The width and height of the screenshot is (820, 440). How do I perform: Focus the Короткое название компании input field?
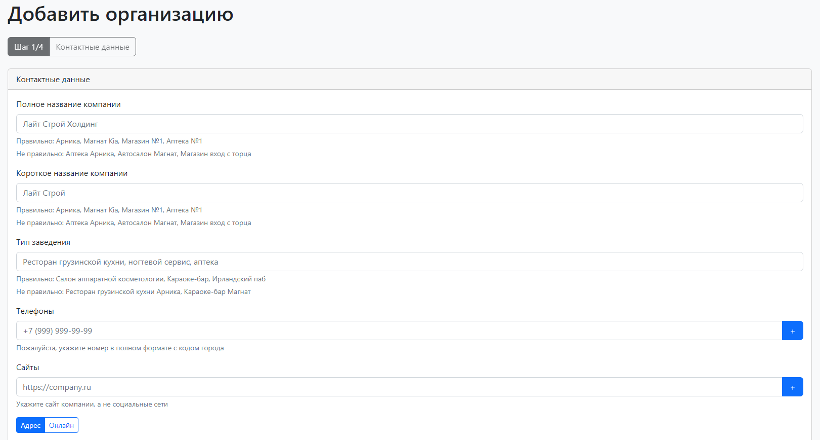coord(409,193)
